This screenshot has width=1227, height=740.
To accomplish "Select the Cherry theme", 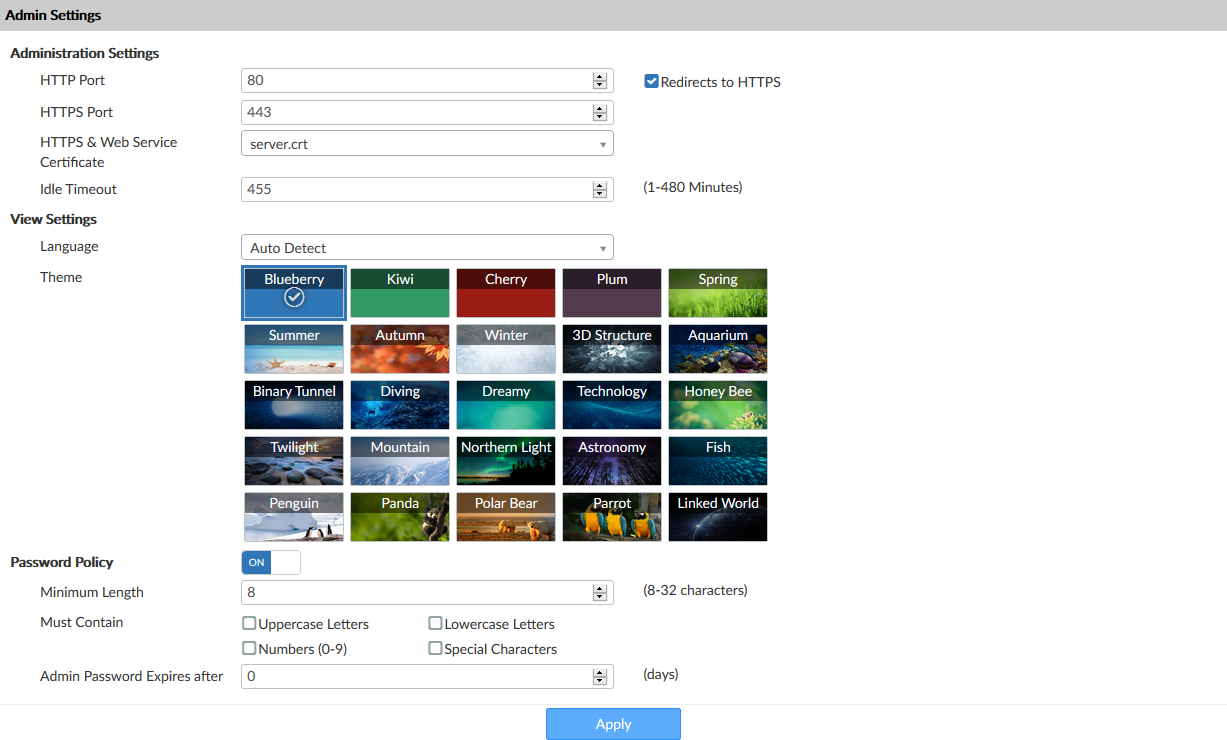I will tap(505, 293).
